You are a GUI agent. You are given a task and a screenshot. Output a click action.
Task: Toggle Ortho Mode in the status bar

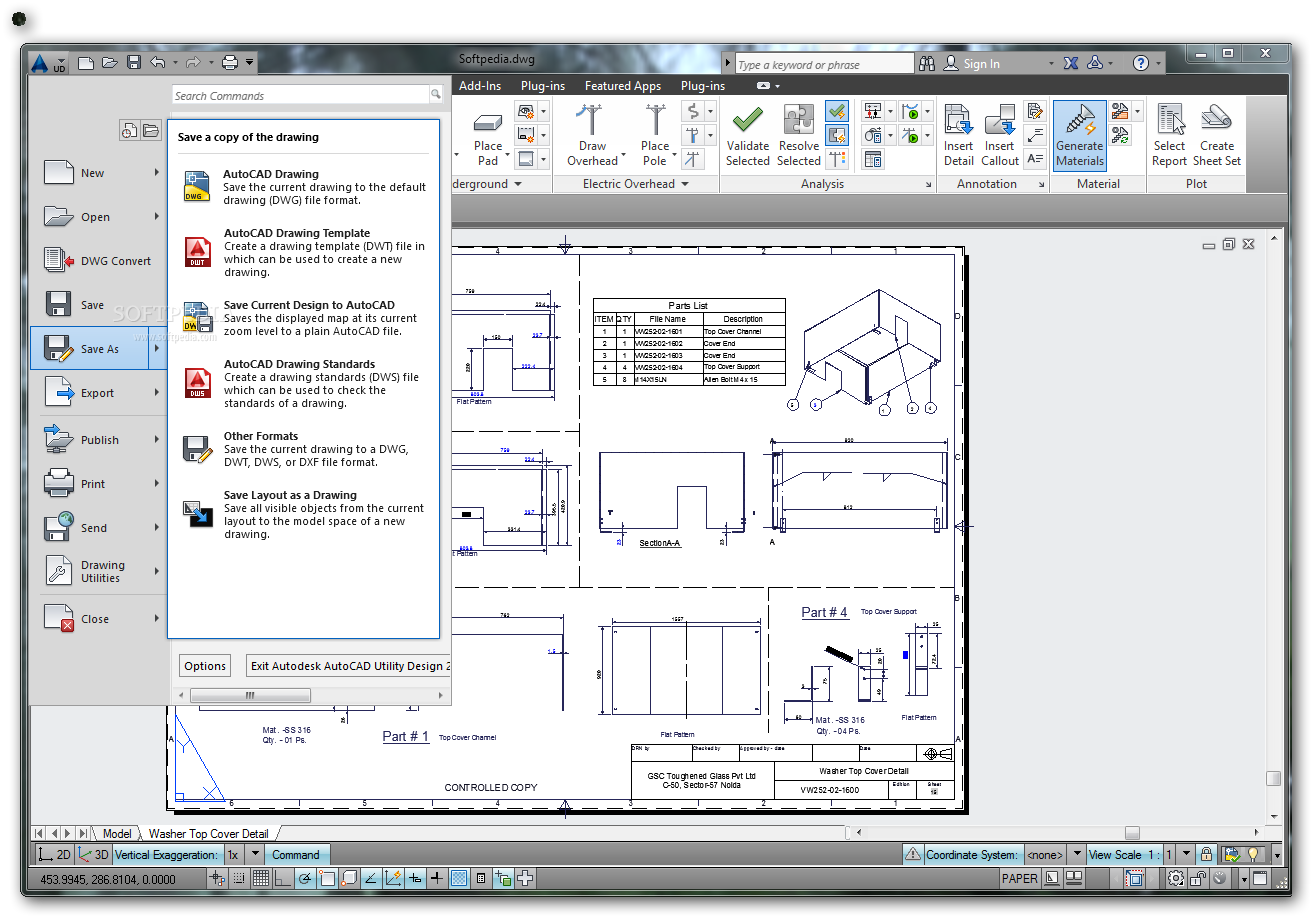pos(282,879)
